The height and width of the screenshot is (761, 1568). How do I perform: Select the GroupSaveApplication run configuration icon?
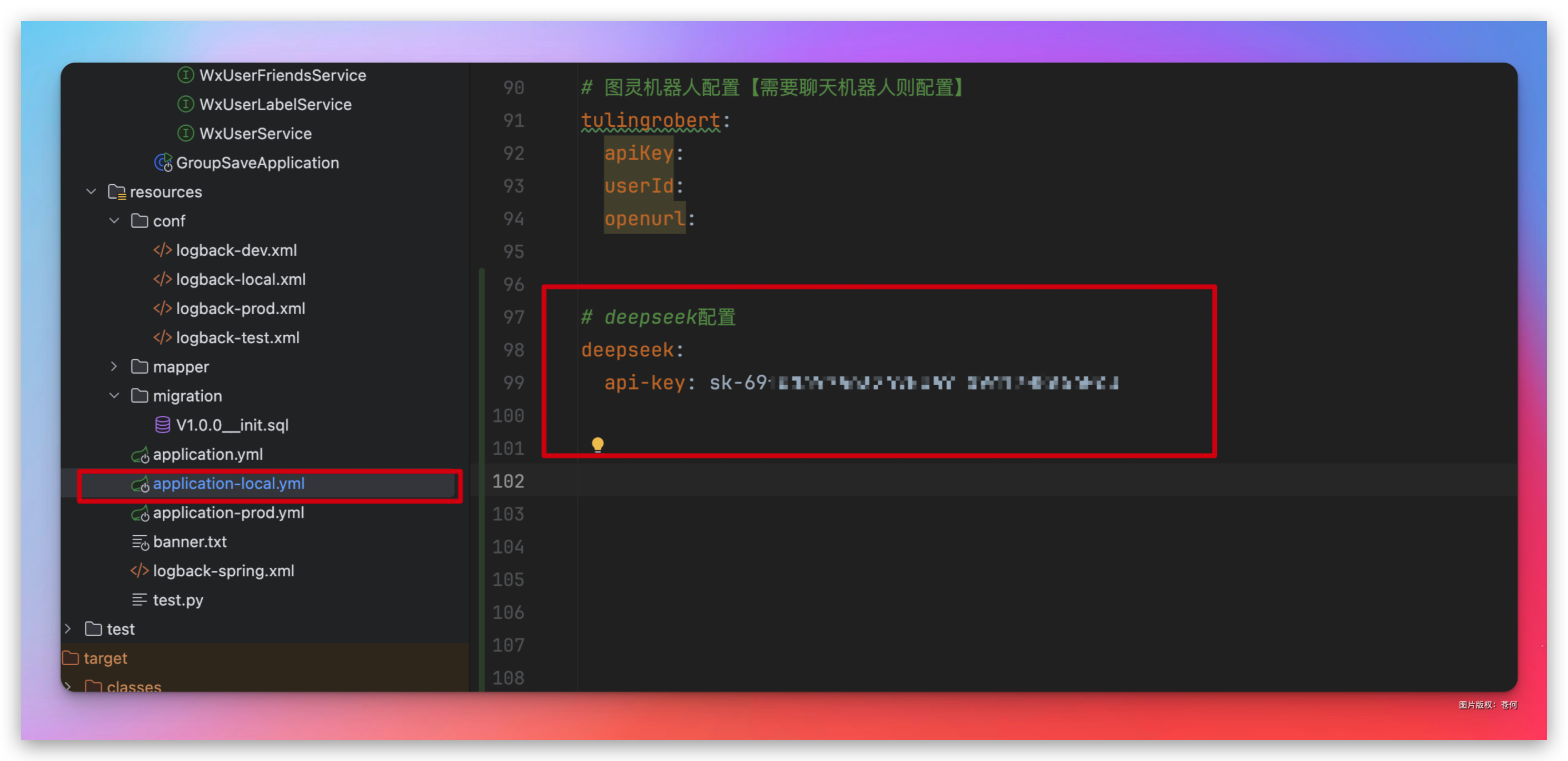pos(163,163)
